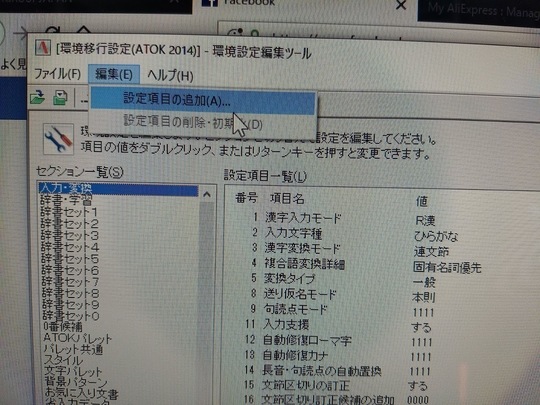Switch to the My AliExpress browser tab
This screenshot has width=540, height=405.
[x=479, y=12]
